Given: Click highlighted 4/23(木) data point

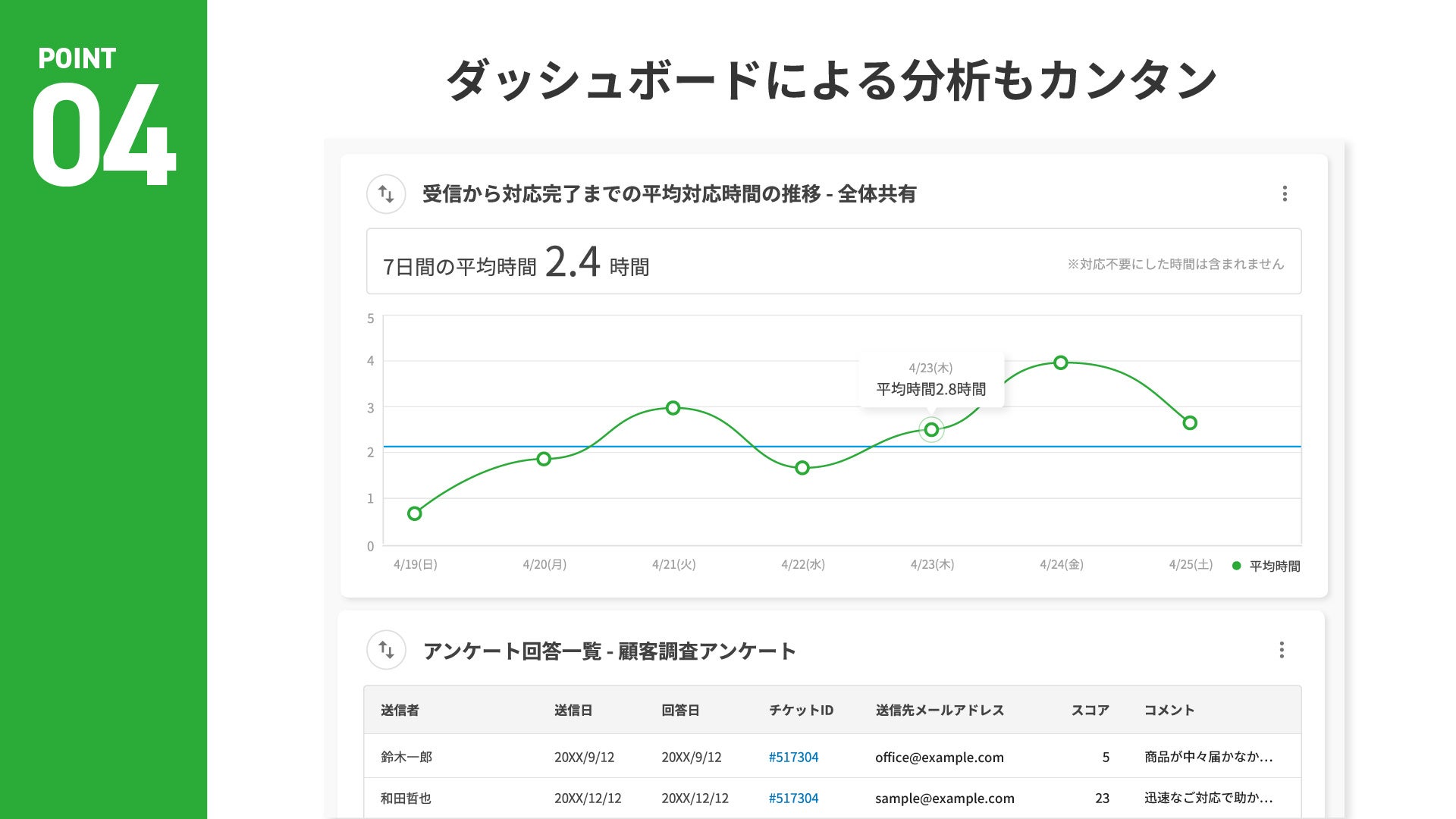Looking at the screenshot, I should 931,430.
